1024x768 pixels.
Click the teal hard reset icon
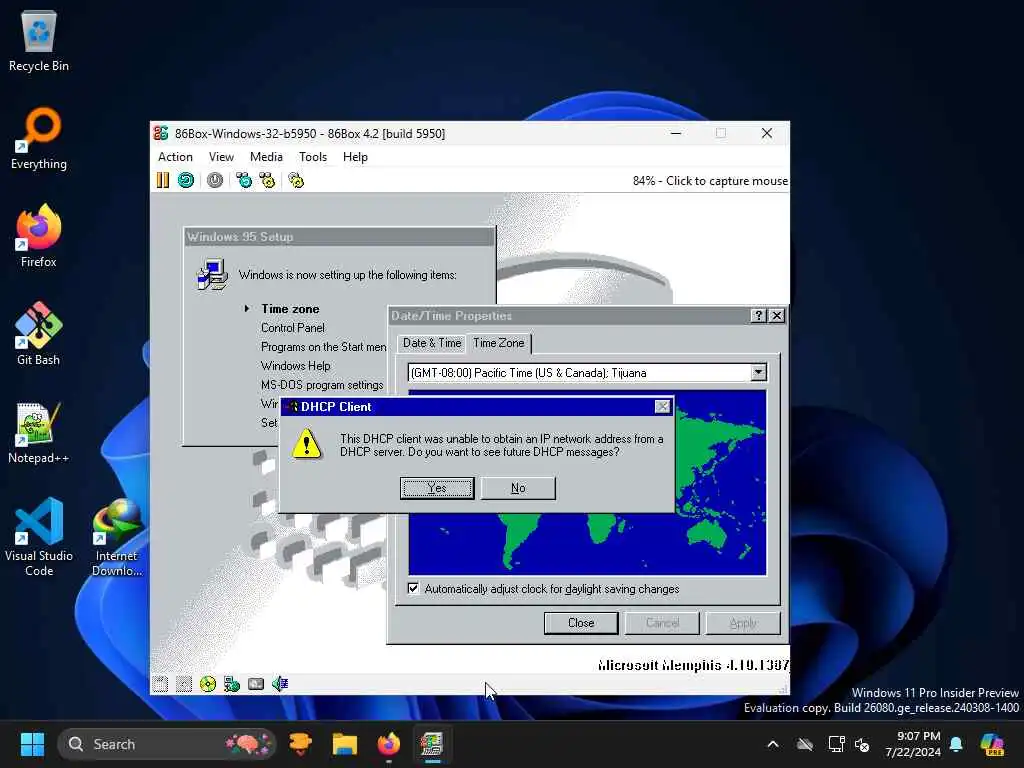tap(186, 180)
